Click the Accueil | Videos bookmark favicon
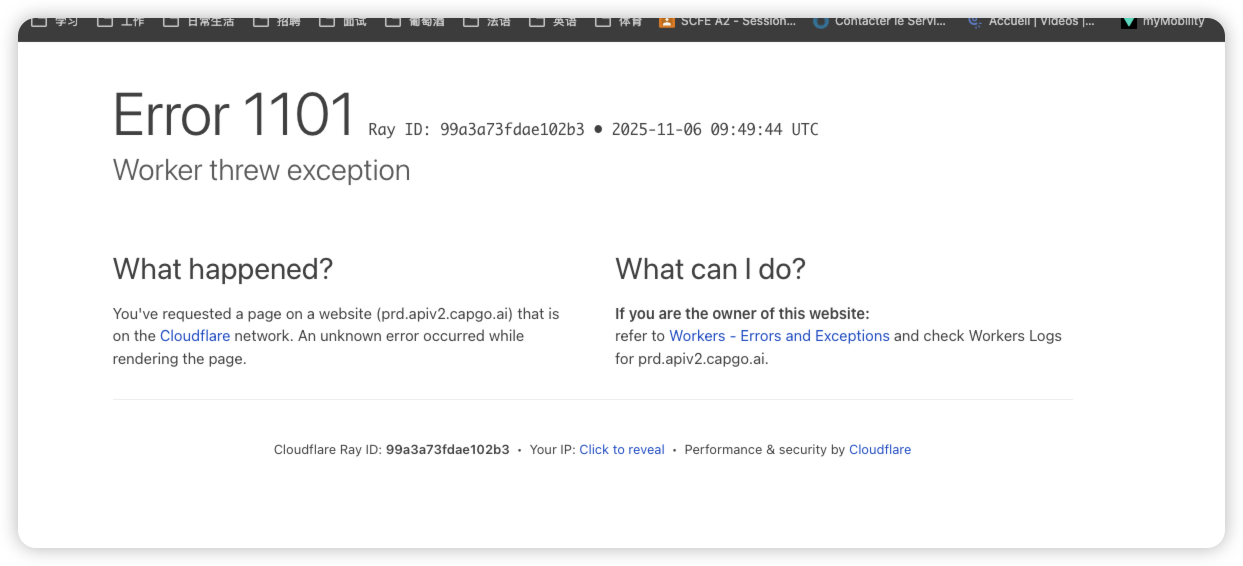Image resolution: width=1243 pixels, height=566 pixels. (x=975, y=21)
